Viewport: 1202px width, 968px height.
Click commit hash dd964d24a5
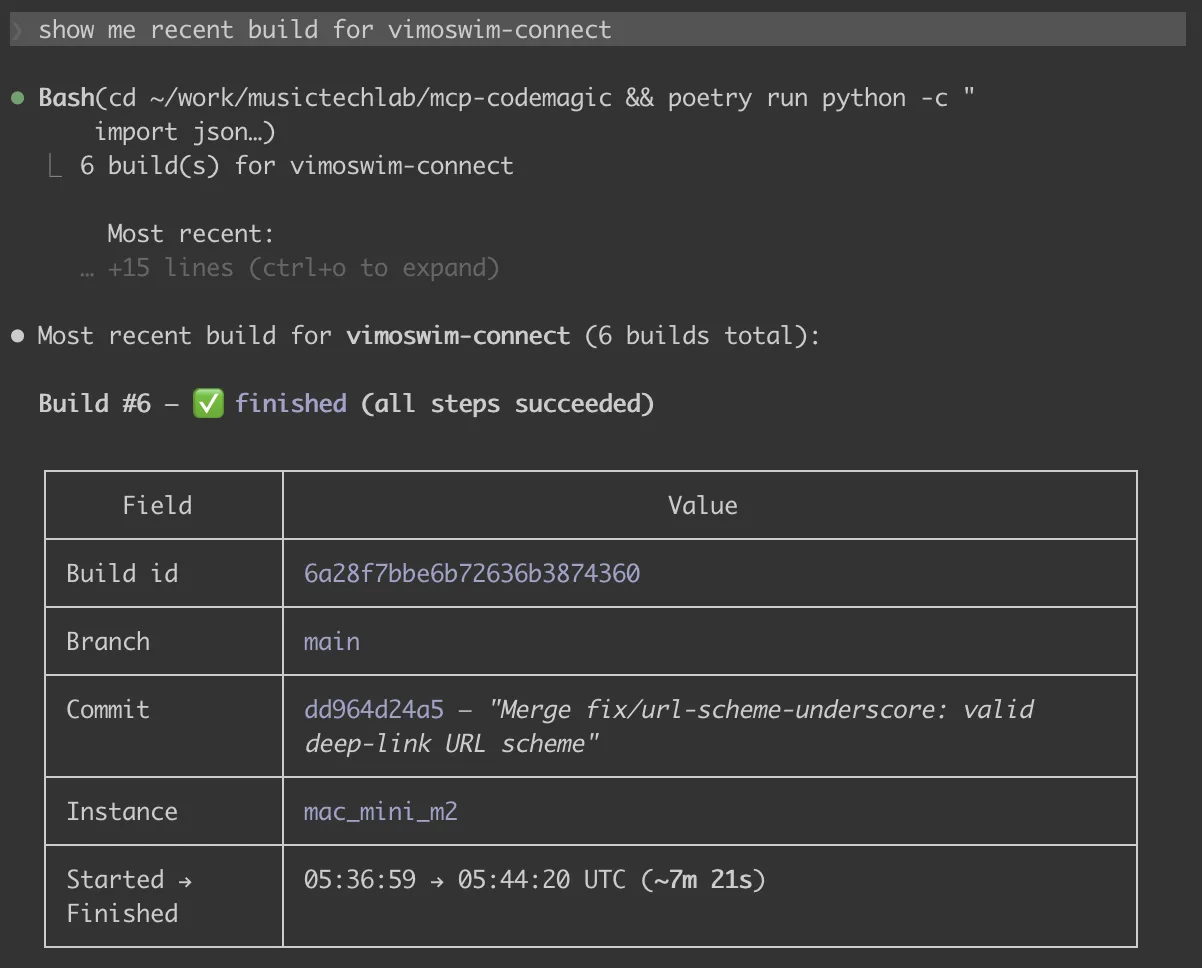pos(374,709)
